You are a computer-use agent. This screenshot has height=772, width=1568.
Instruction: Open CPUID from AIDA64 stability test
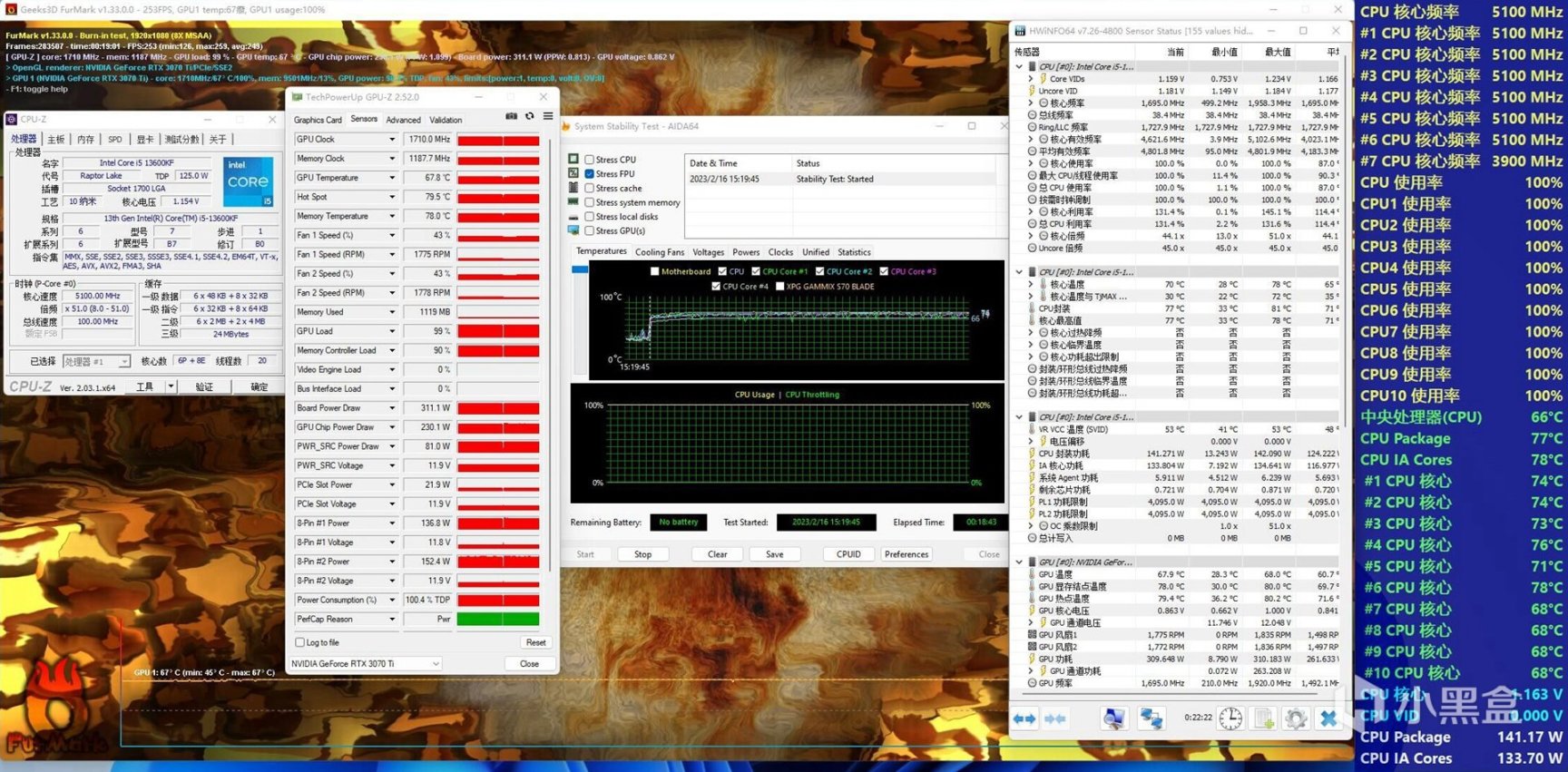[x=848, y=554]
